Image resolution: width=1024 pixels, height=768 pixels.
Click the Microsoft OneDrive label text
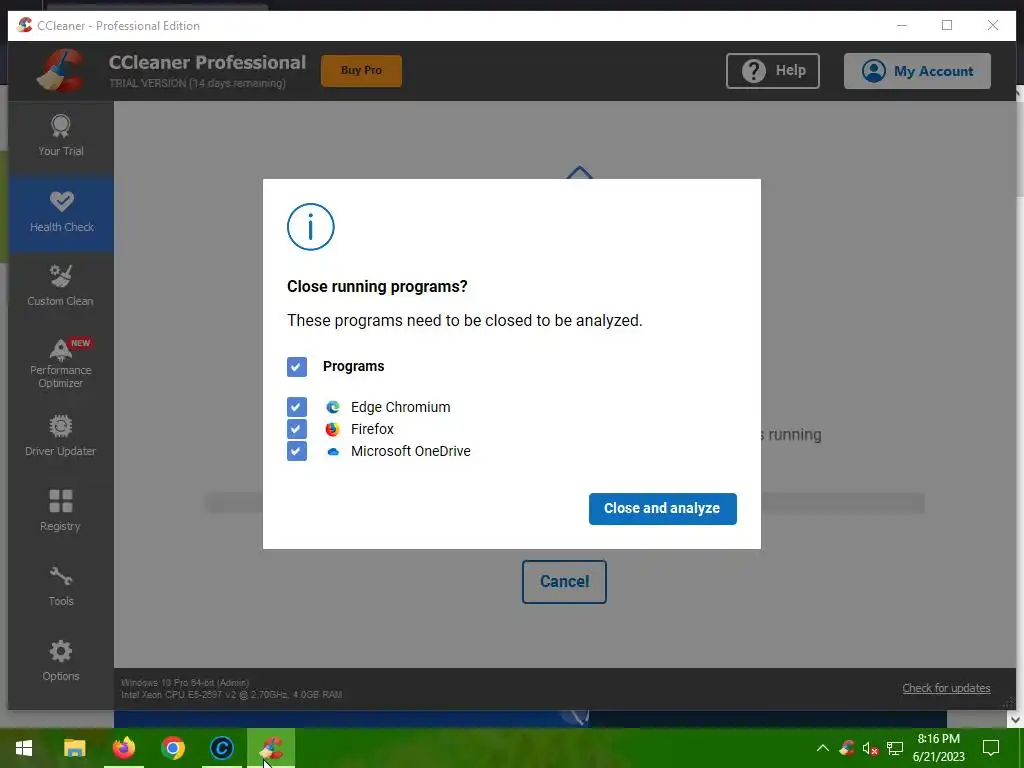pyautogui.click(x=411, y=451)
